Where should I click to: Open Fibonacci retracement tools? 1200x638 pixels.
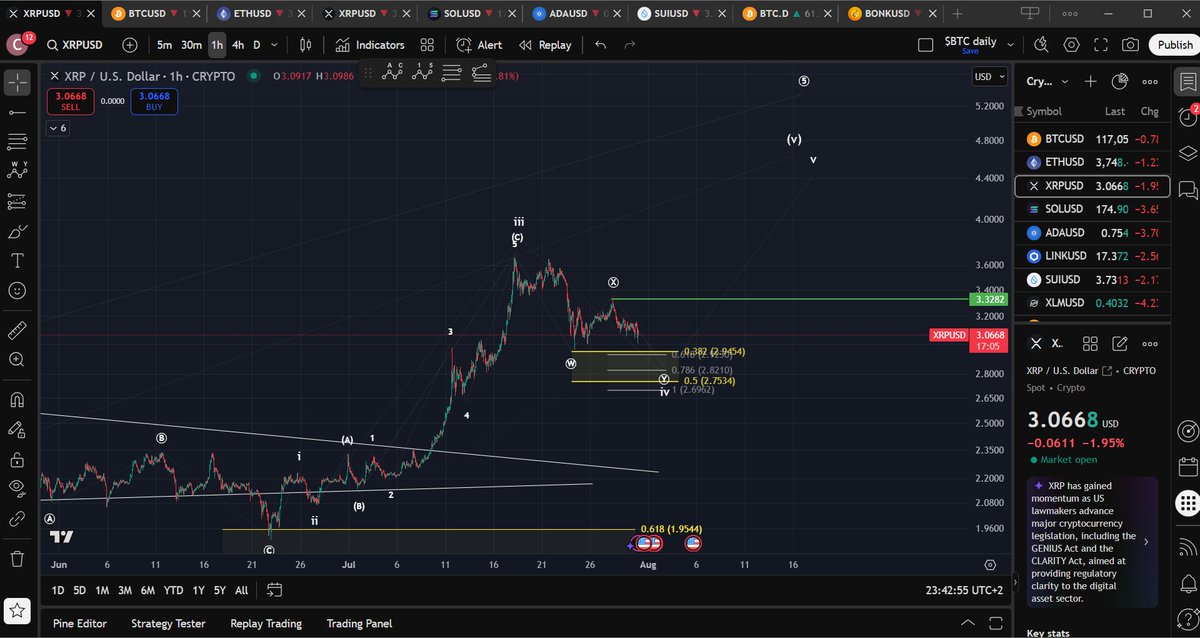pos(17,142)
